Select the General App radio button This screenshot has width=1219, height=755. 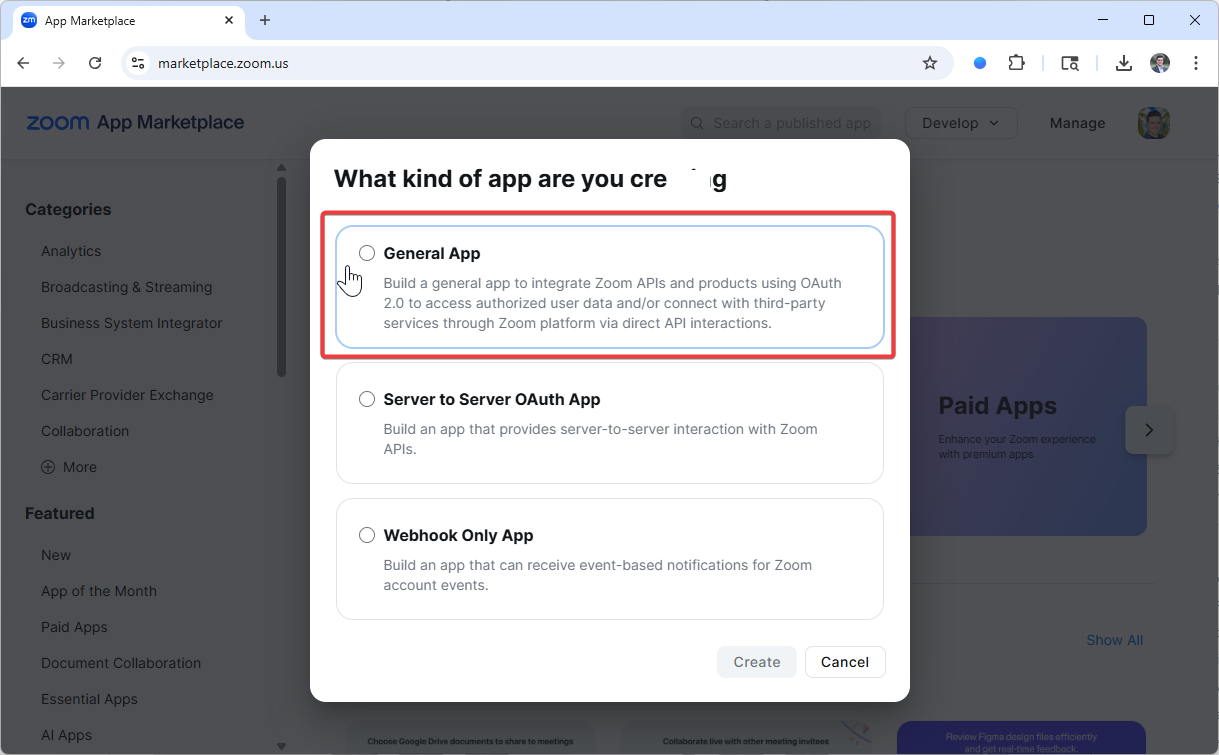(367, 253)
